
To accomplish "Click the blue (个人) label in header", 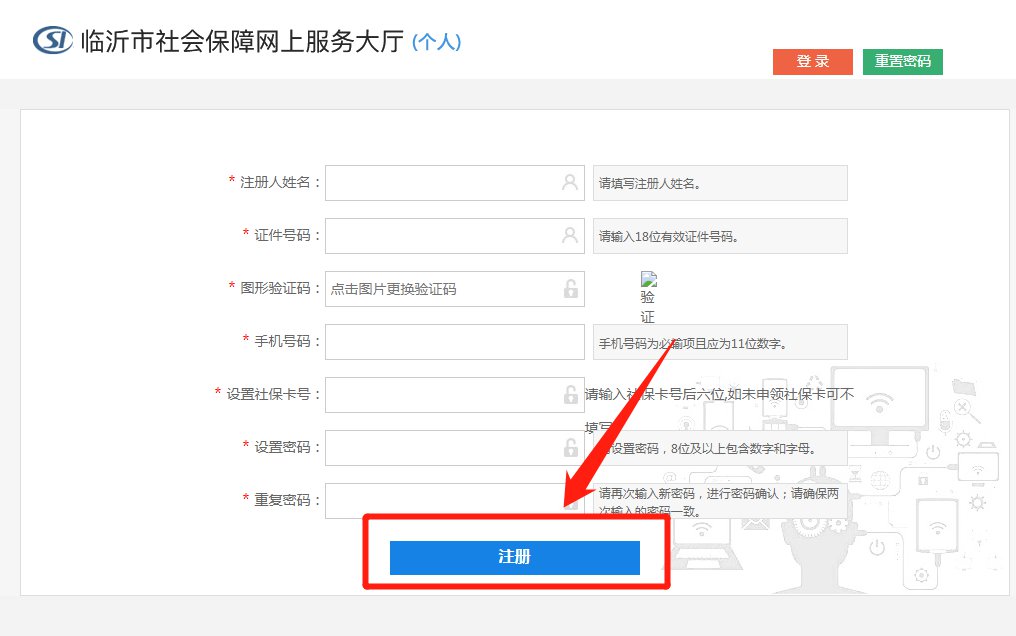I will 437,43.
